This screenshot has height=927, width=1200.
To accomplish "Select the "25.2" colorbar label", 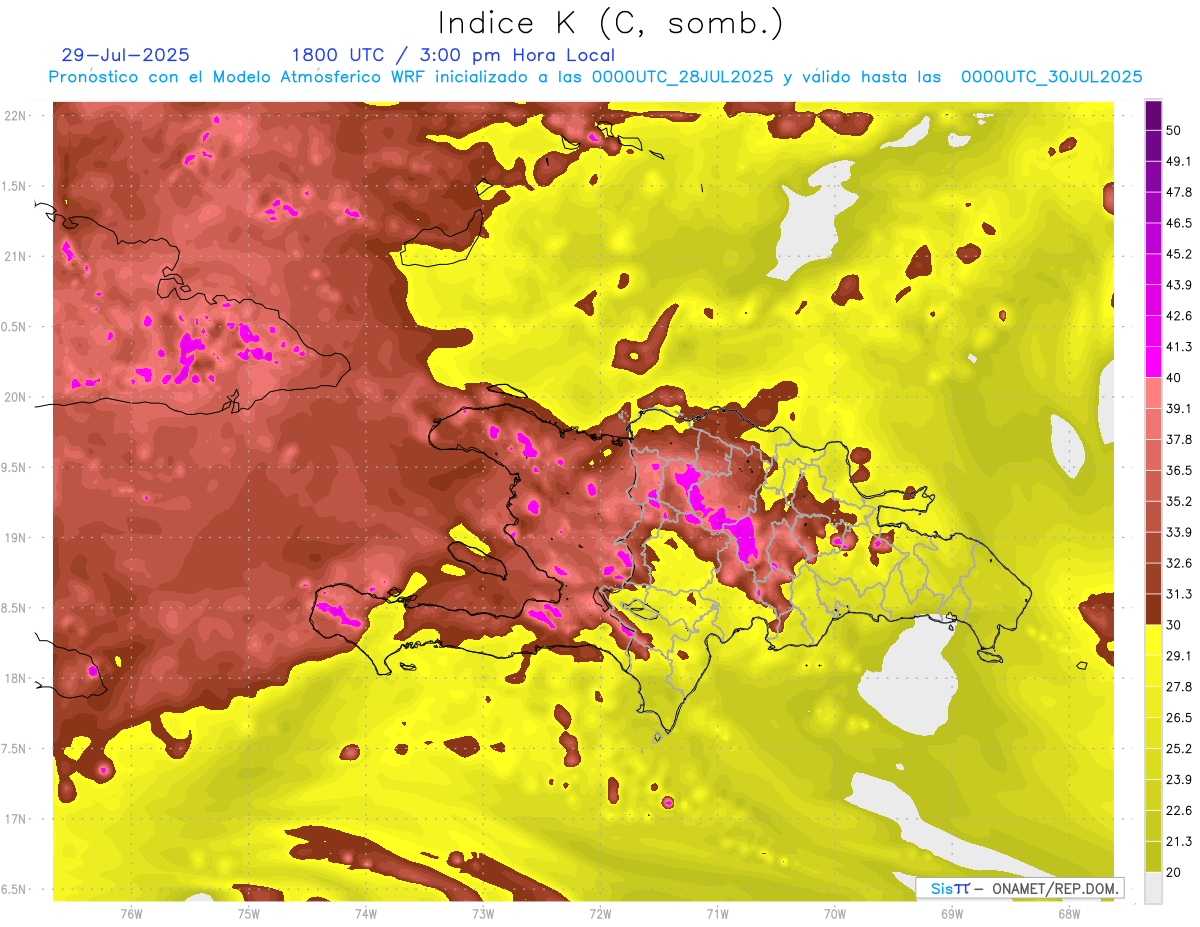I will 1179,749.
